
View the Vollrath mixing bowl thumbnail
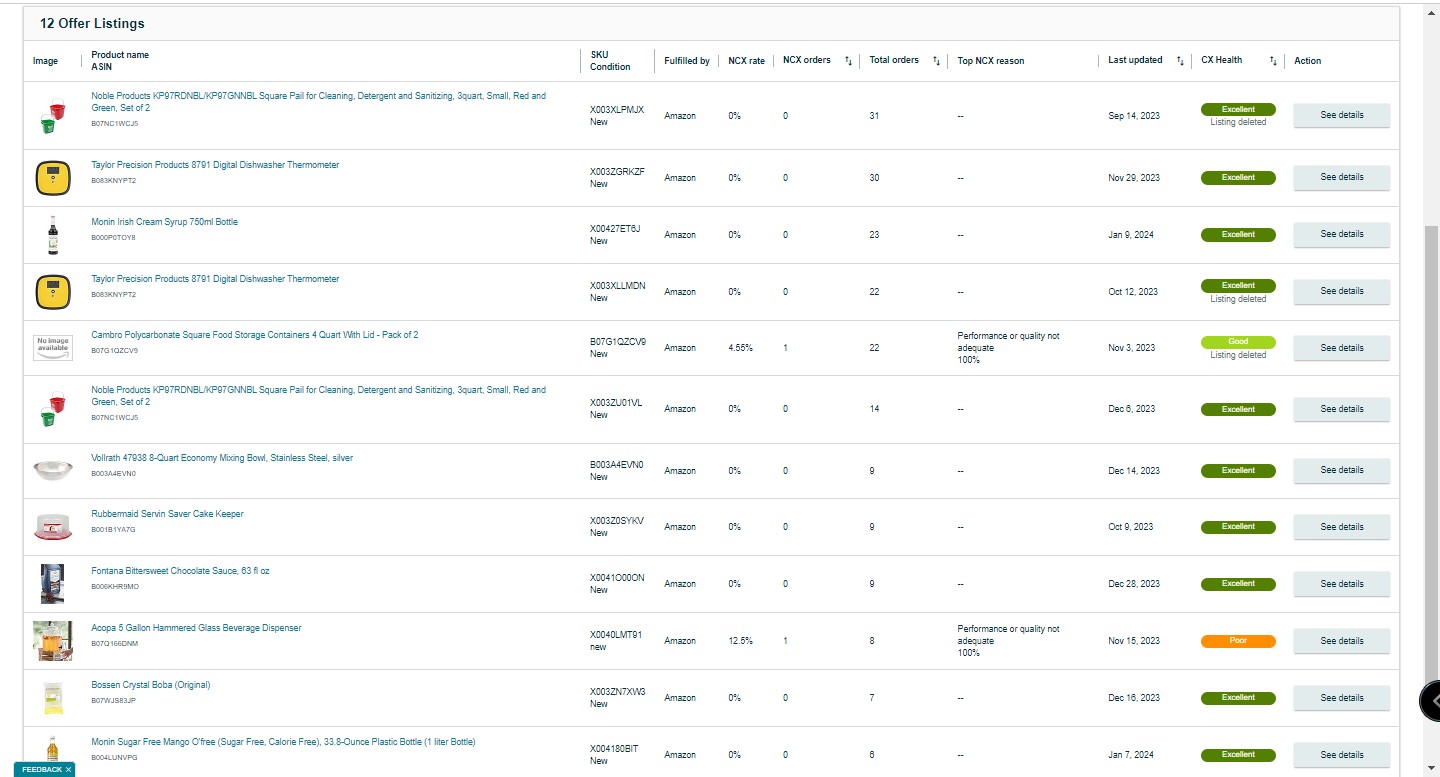53,470
